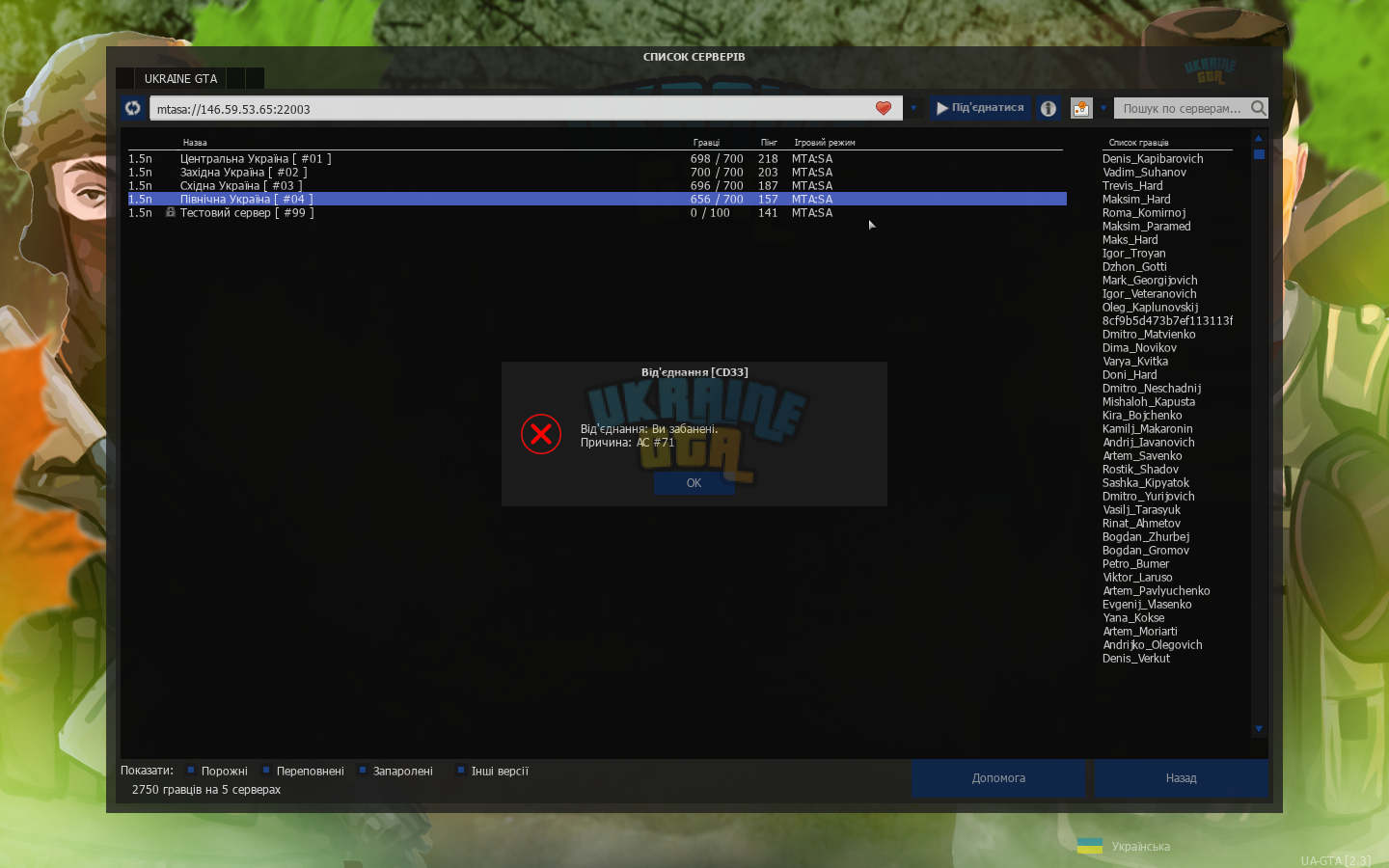Click player Yana_Kokse in player list
Image resolution: width=1389 pixels, height=868 pixels.
[x=1133, y=617]
